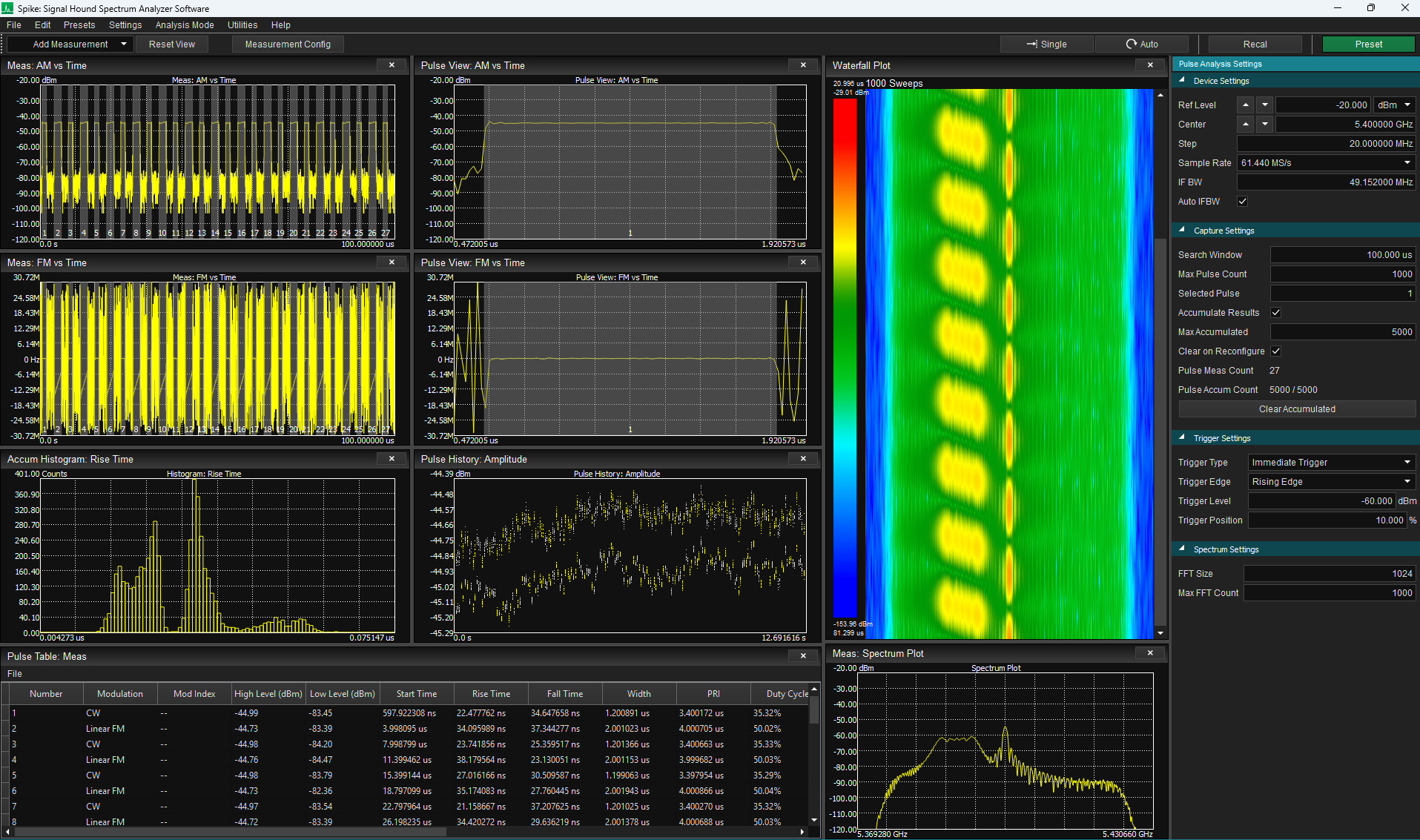Open the Trigger Type dropdown

(x=1332, y=463)
